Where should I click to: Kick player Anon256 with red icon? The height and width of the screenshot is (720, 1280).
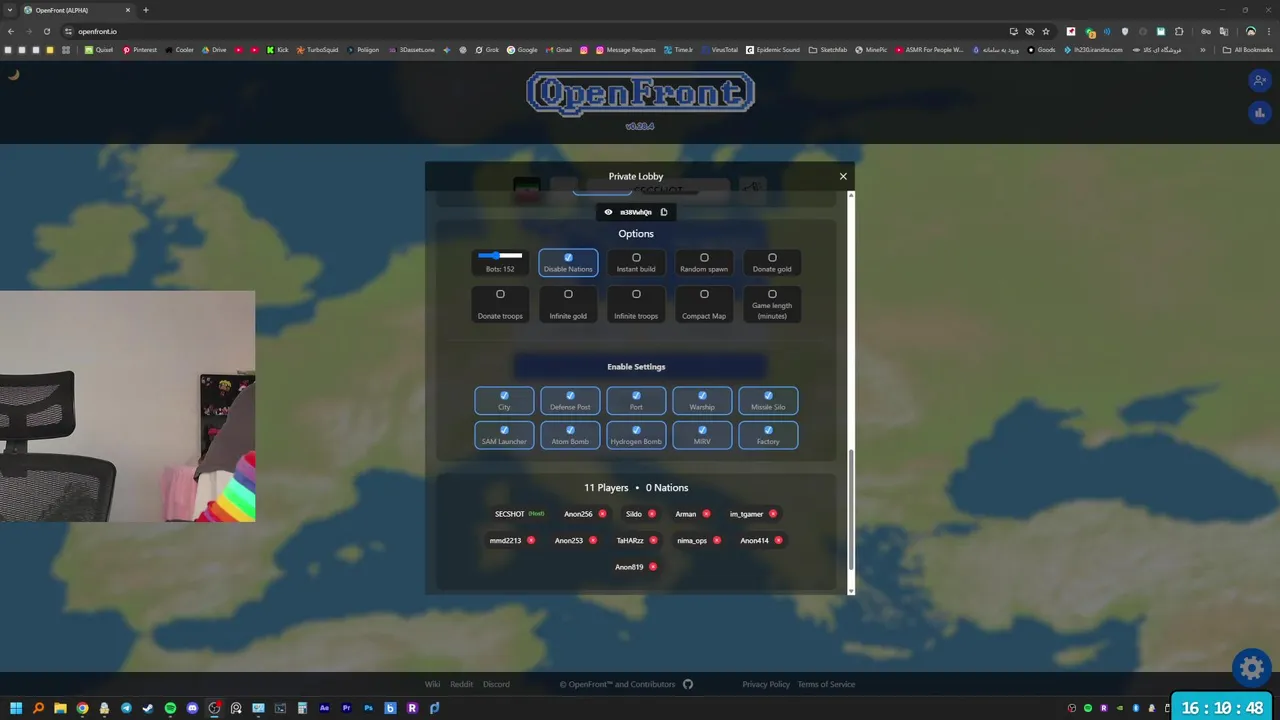pos(602,514)
